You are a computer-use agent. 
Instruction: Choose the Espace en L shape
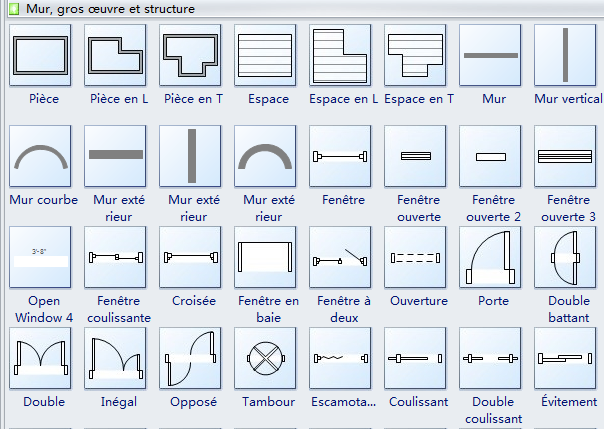coord(340,55)
